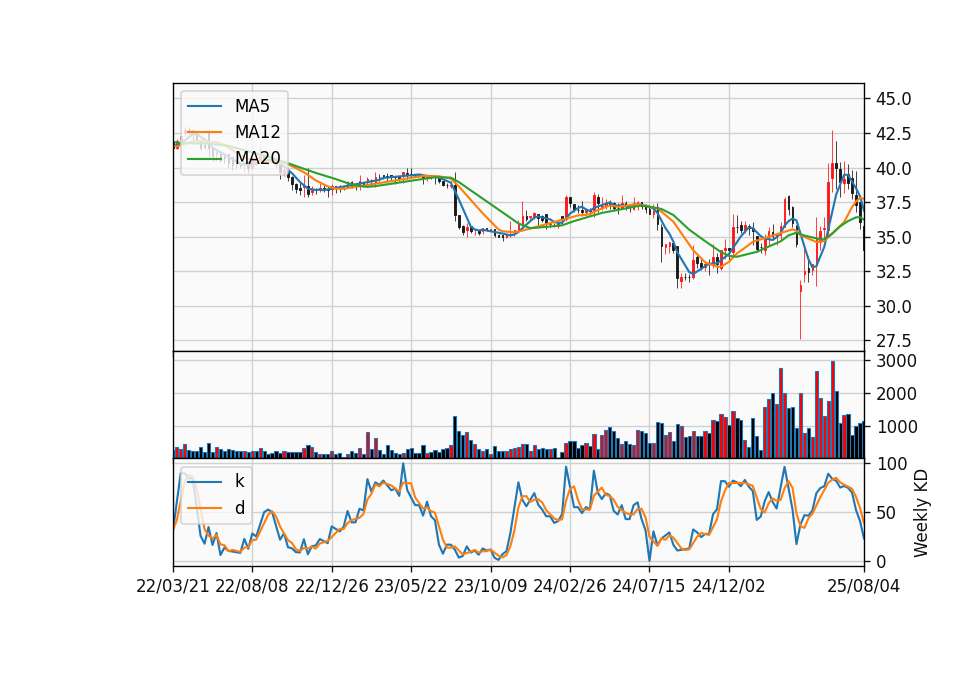The image size is (960, 690).
Task: Click the 27.5 price axis tick
Action: (893, 341)
